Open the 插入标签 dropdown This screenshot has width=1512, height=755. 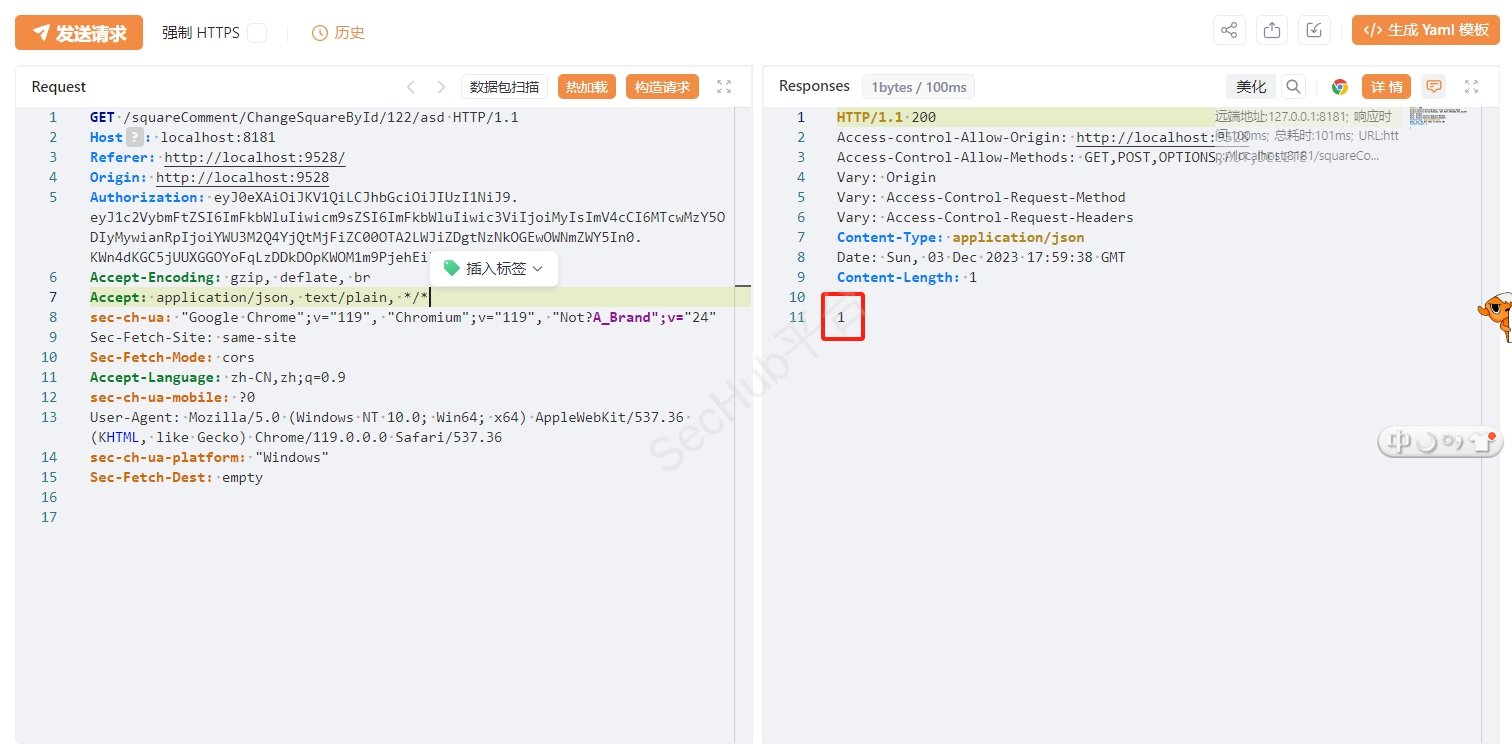point(494,268)
